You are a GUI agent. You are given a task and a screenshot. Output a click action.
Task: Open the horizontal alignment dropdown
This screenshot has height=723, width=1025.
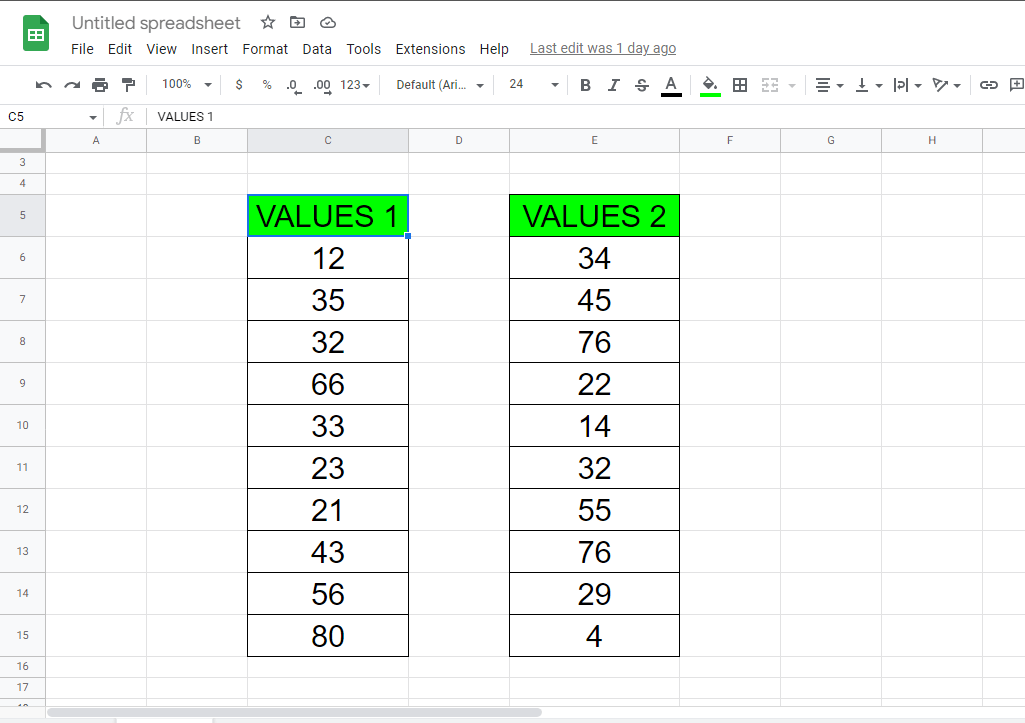829,85
